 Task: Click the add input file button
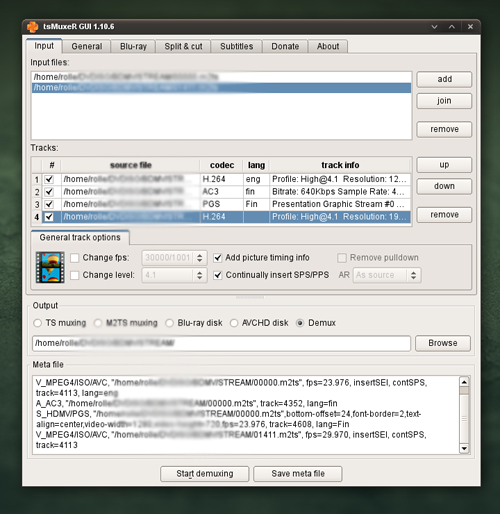[x=444, y=79]
